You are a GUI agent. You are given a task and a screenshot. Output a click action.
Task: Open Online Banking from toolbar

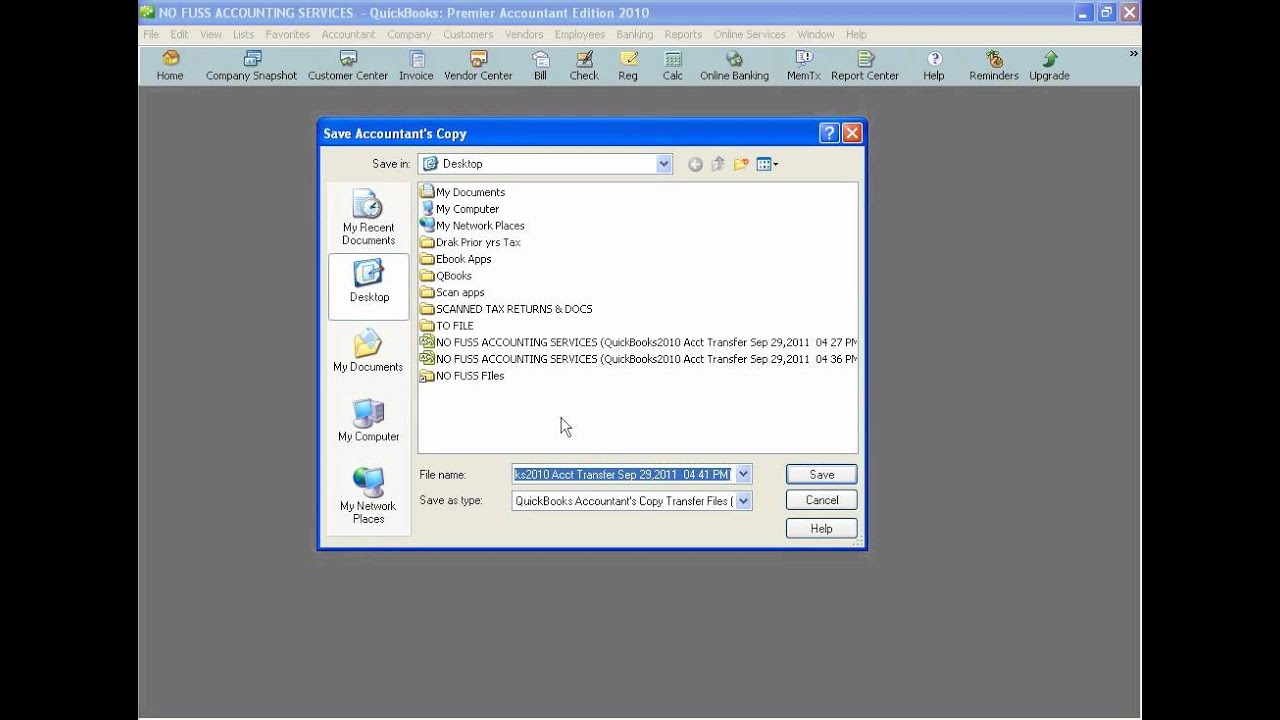point(734,66)
